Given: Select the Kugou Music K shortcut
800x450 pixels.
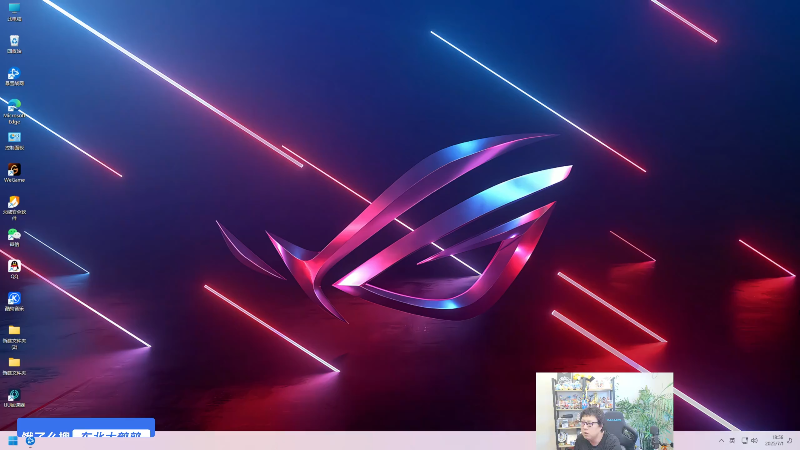Looking at the screenshot, I should click(x=14, y=302).
